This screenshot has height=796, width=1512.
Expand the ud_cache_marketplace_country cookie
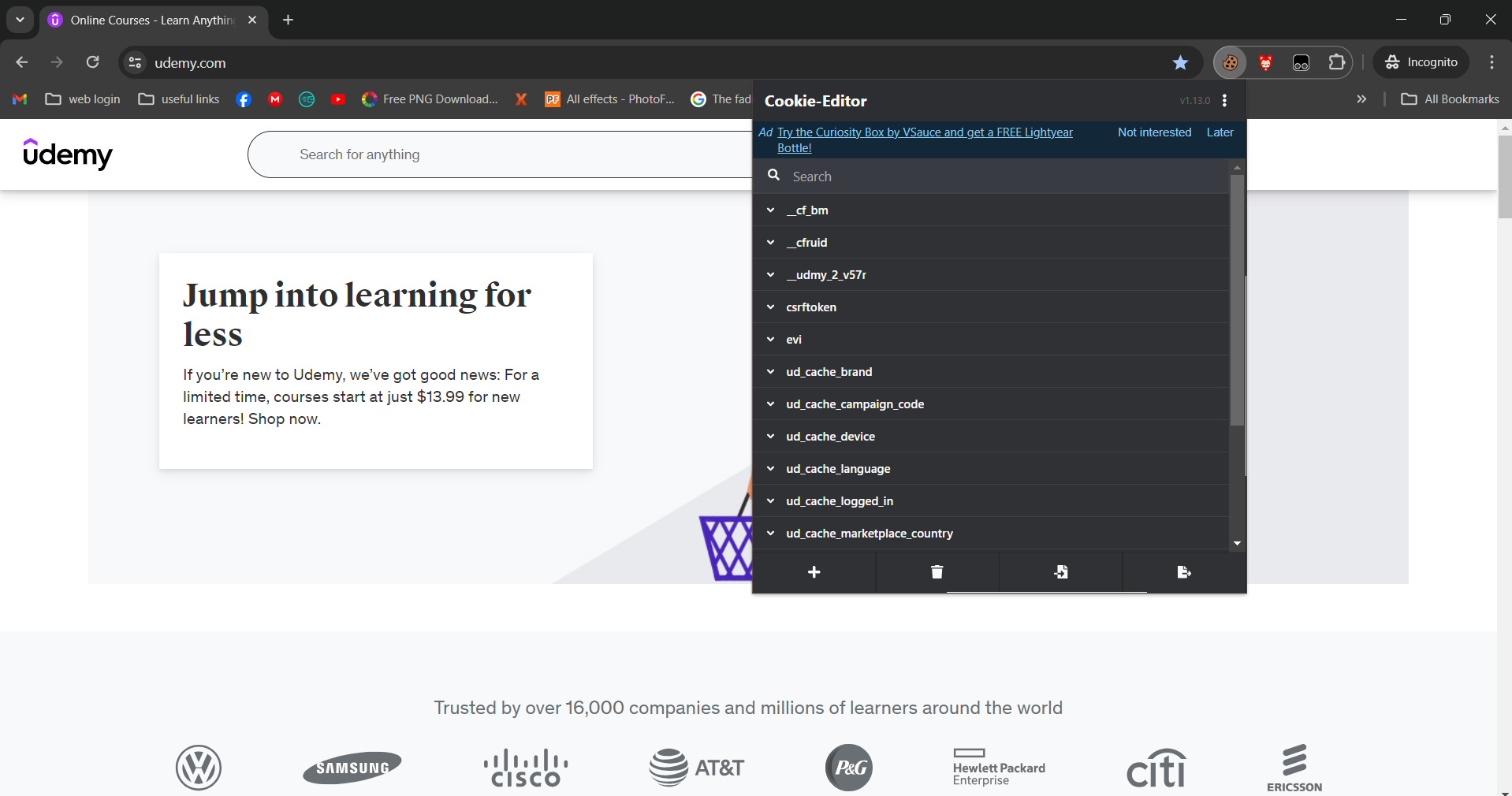[991, 534]
